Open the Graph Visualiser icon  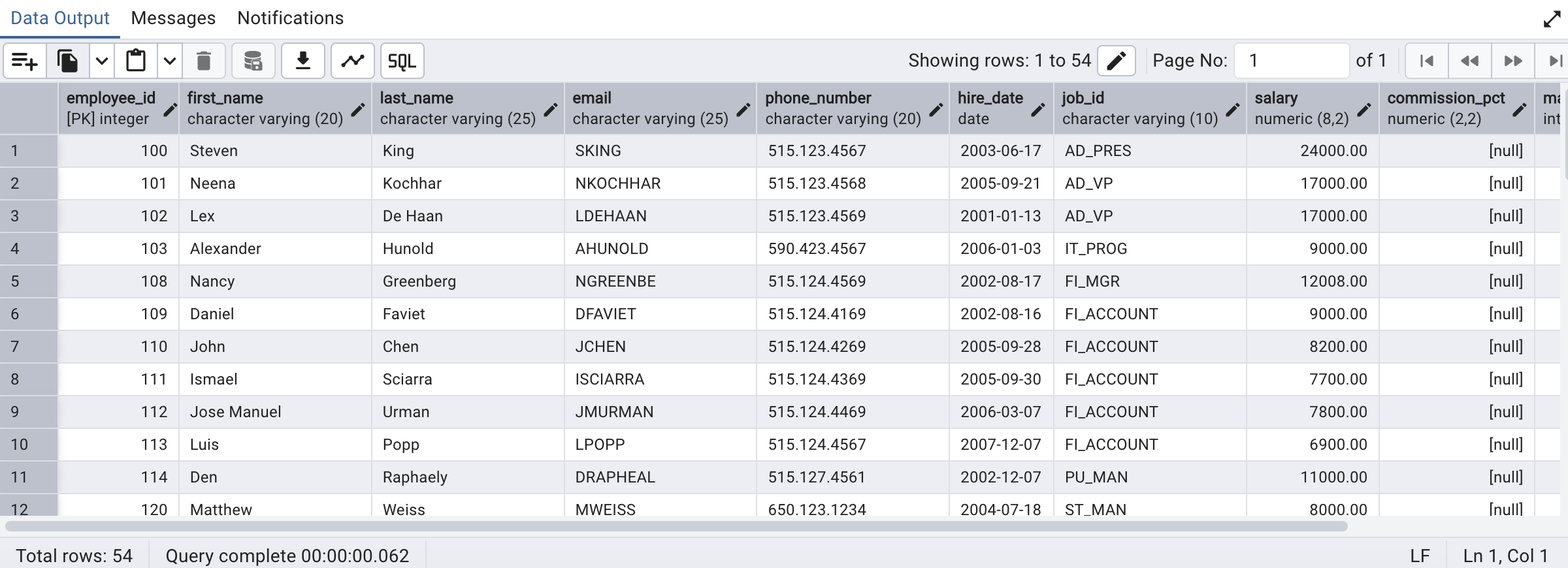point(353,61)
